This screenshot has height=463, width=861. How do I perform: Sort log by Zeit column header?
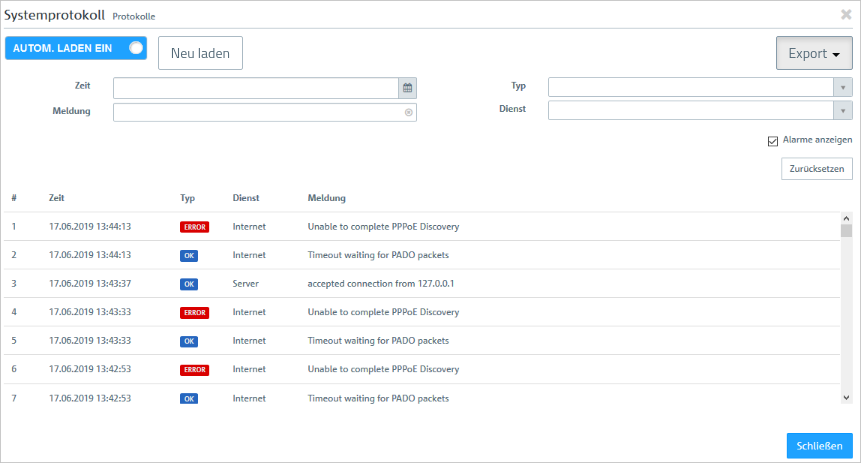56,198
